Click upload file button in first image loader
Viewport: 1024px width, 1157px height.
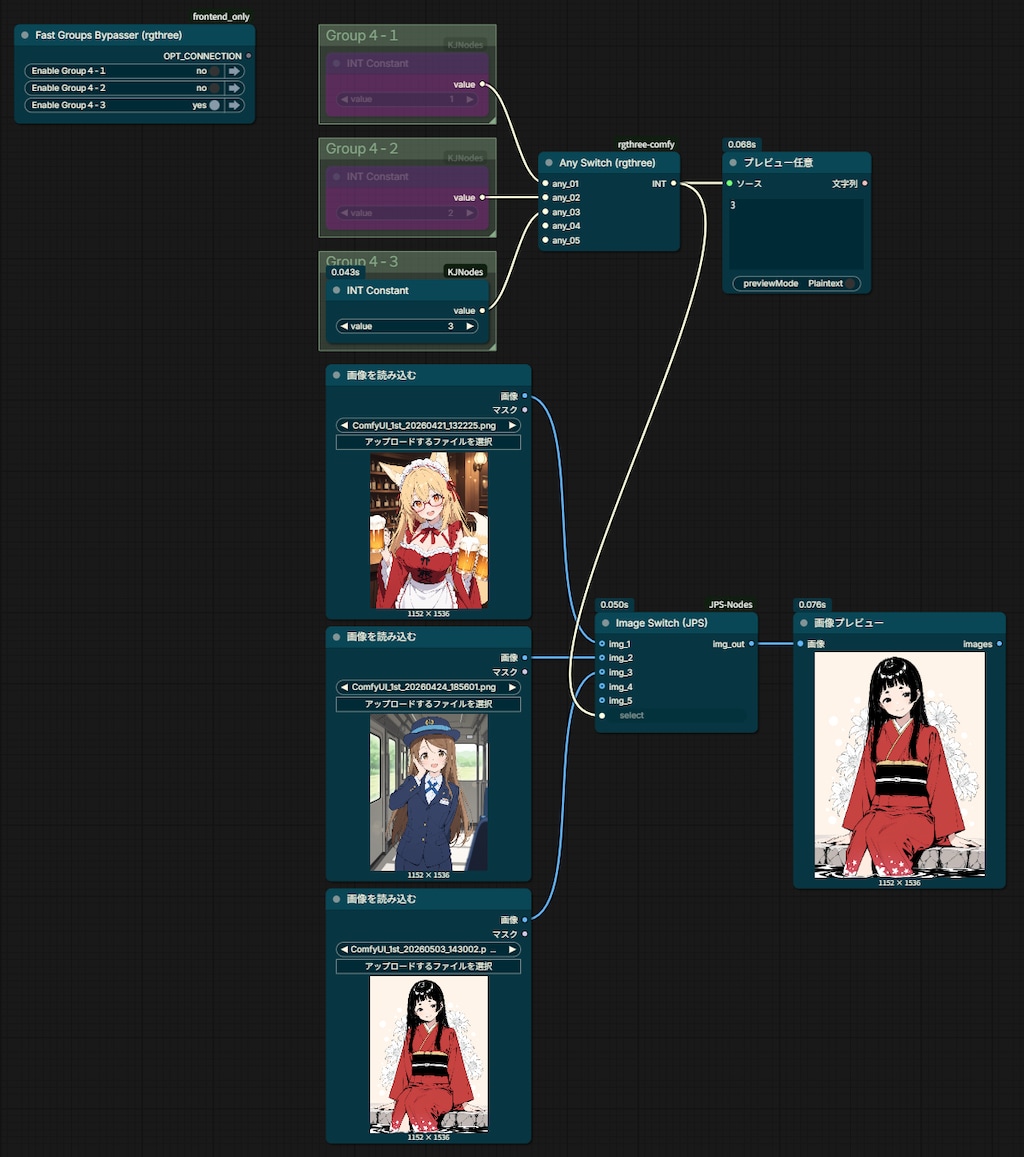(x=428, y=442)
